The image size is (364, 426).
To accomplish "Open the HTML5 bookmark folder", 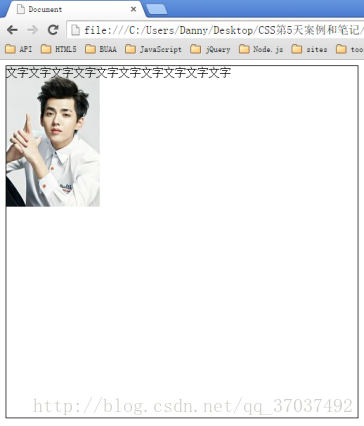I will tap(59, 49).
